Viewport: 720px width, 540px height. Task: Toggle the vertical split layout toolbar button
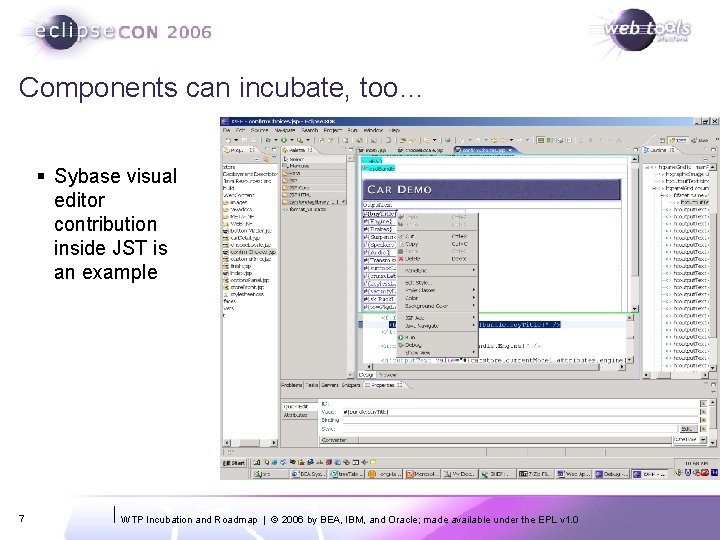(x=541, y=140)
